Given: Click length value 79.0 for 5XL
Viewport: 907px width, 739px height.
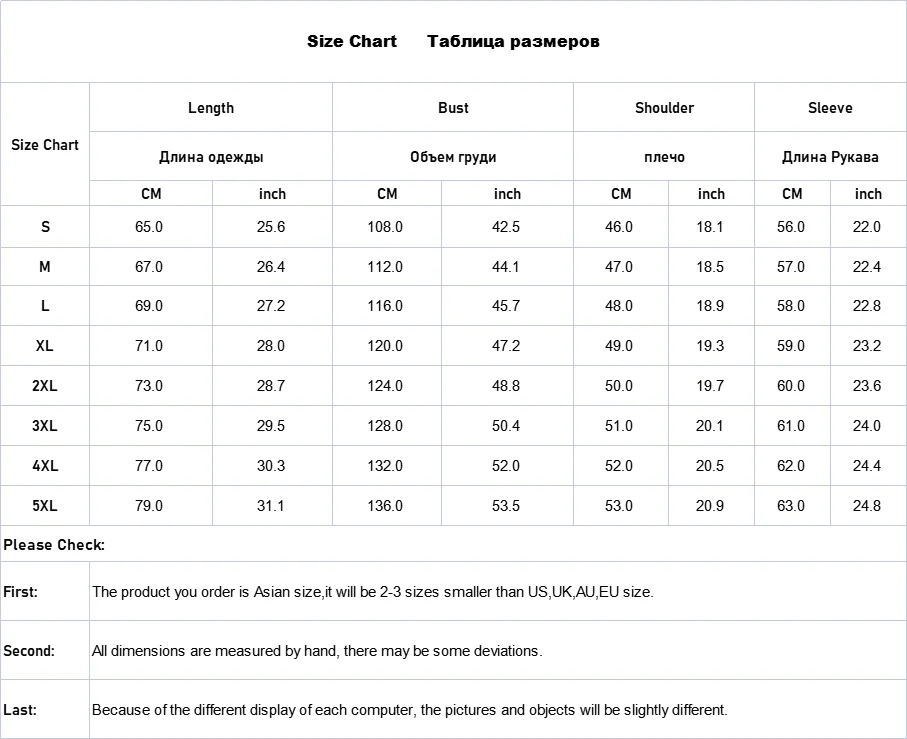Looking at the screenshot, I should point(149,506).
